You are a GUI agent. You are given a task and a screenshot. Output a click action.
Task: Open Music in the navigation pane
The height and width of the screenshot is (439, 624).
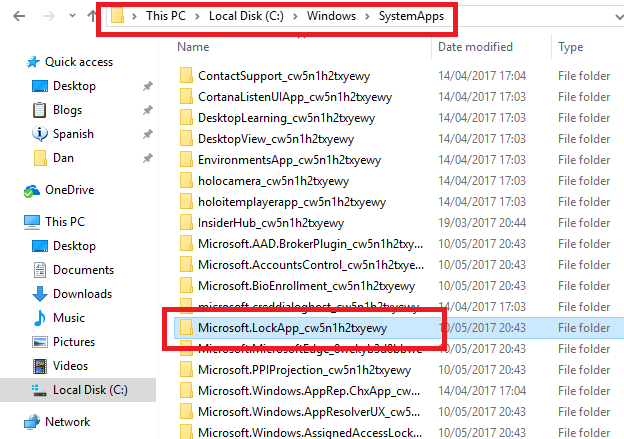(69, 318)
